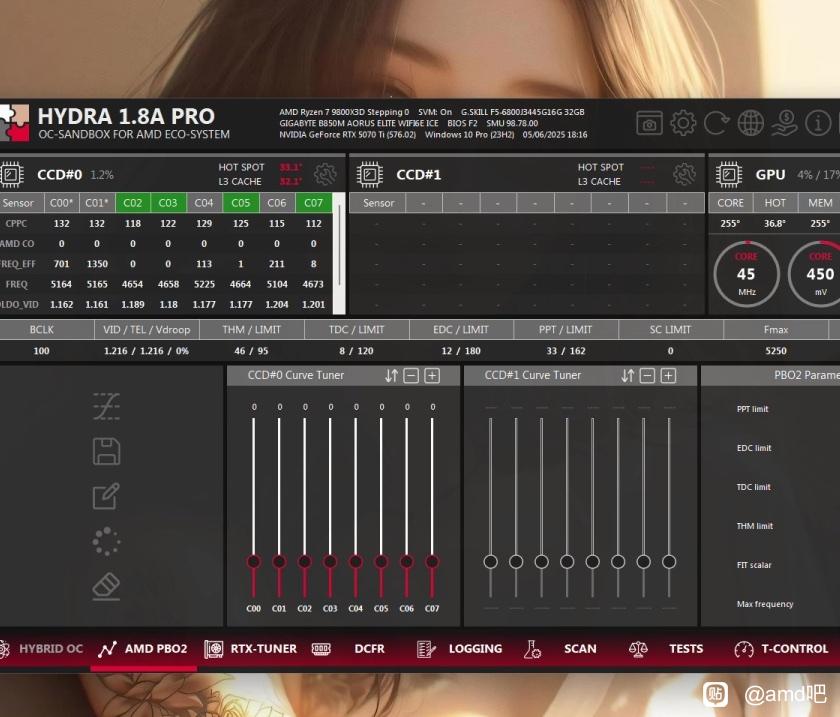Image resolution: width=840 pixels, height=717 pixels.
Task: Click the floppy disk save icon
Action: click(106, 451)
